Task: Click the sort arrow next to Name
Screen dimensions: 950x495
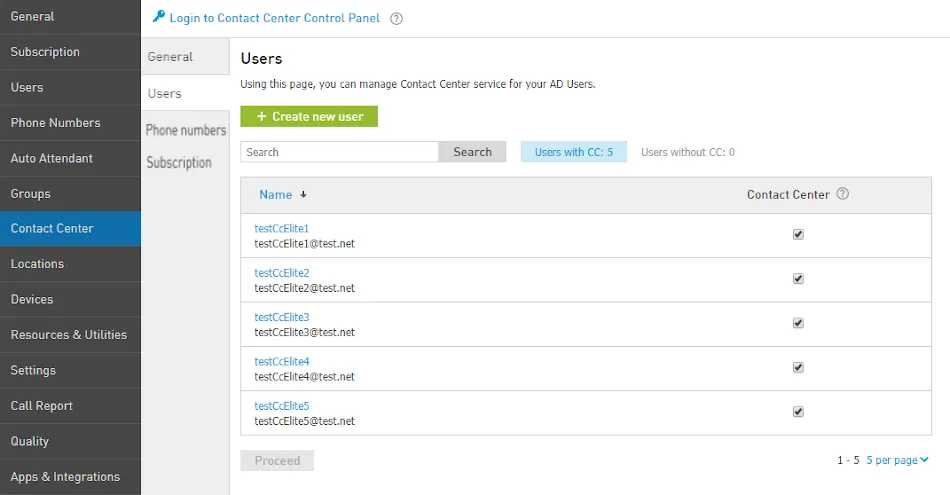Action: tap(303, 194)
